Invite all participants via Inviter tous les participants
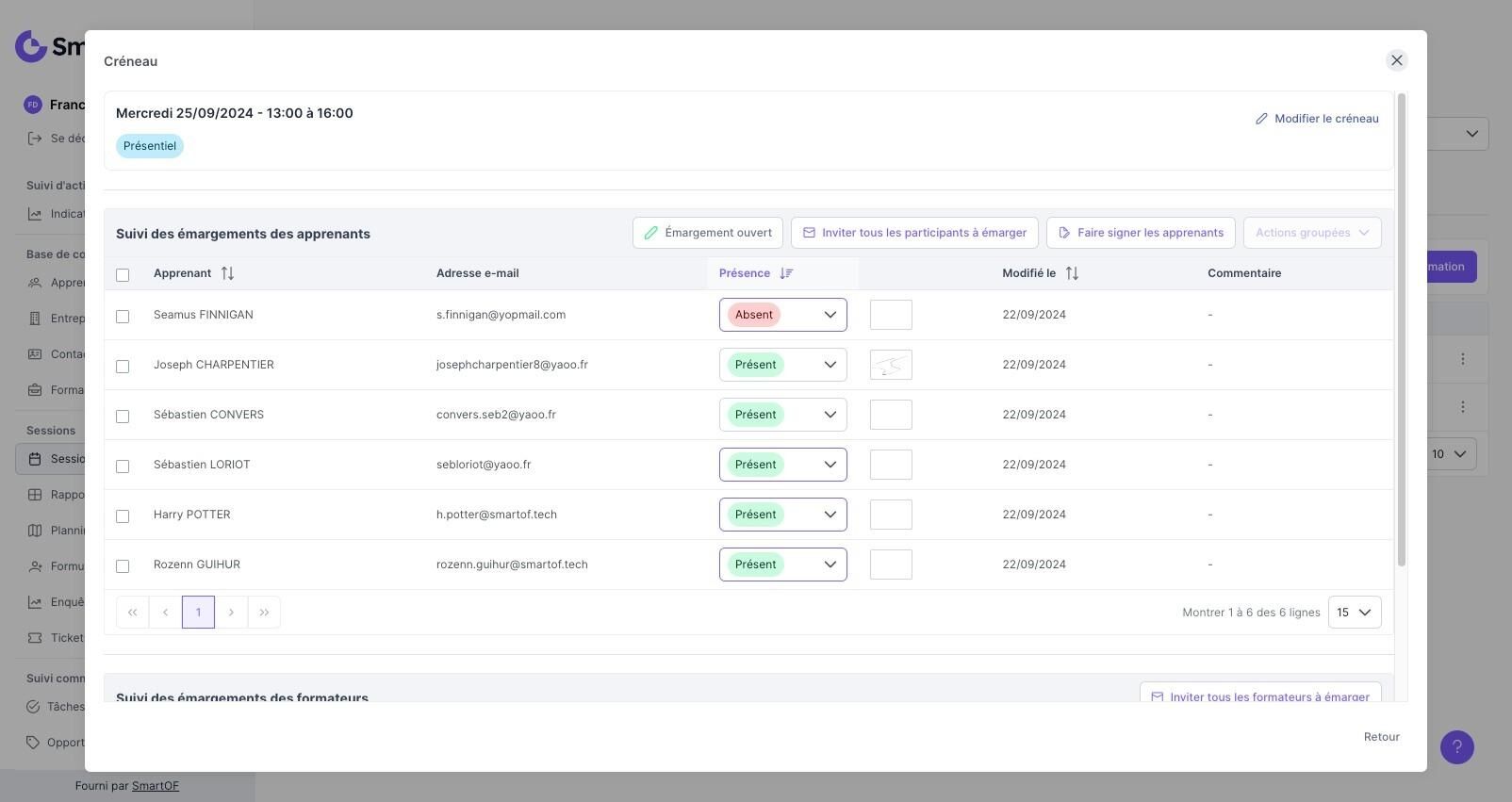The height and width of the screenshot is (802, 1512). [914, 233]
